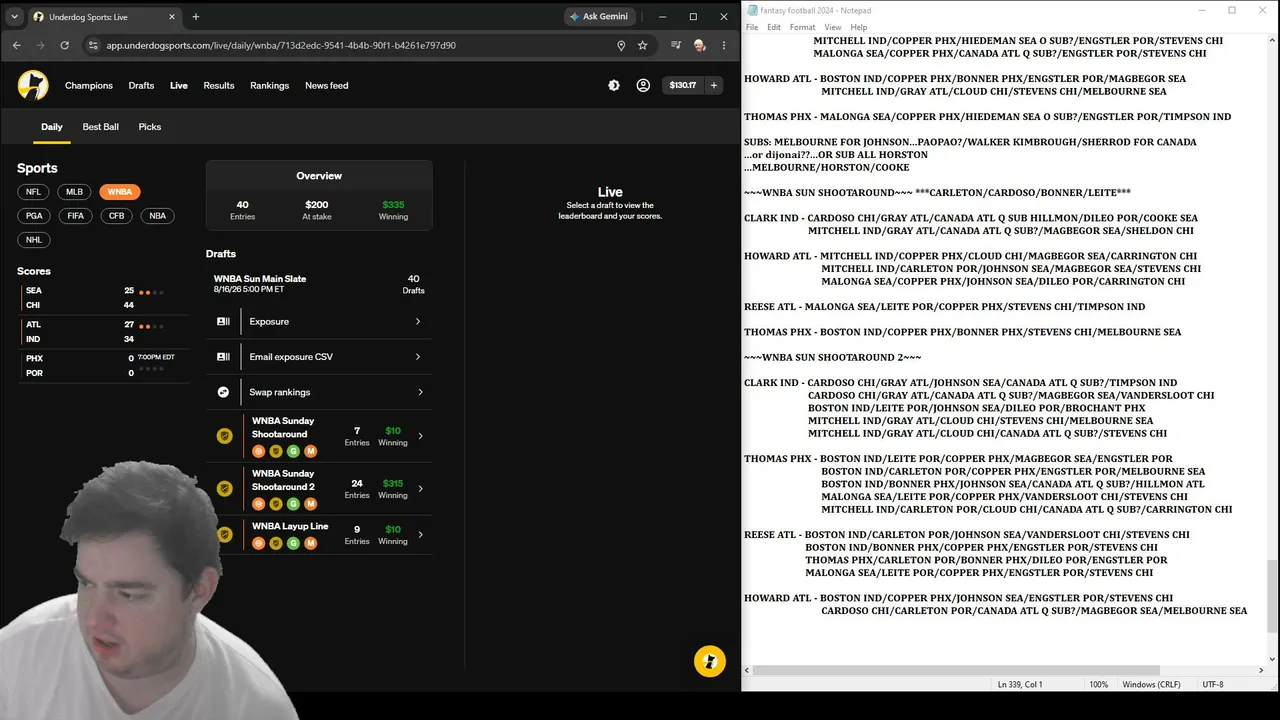Open Notepad's Format menu
This screenshot has height=720, width=1280.
pos(803,27)
